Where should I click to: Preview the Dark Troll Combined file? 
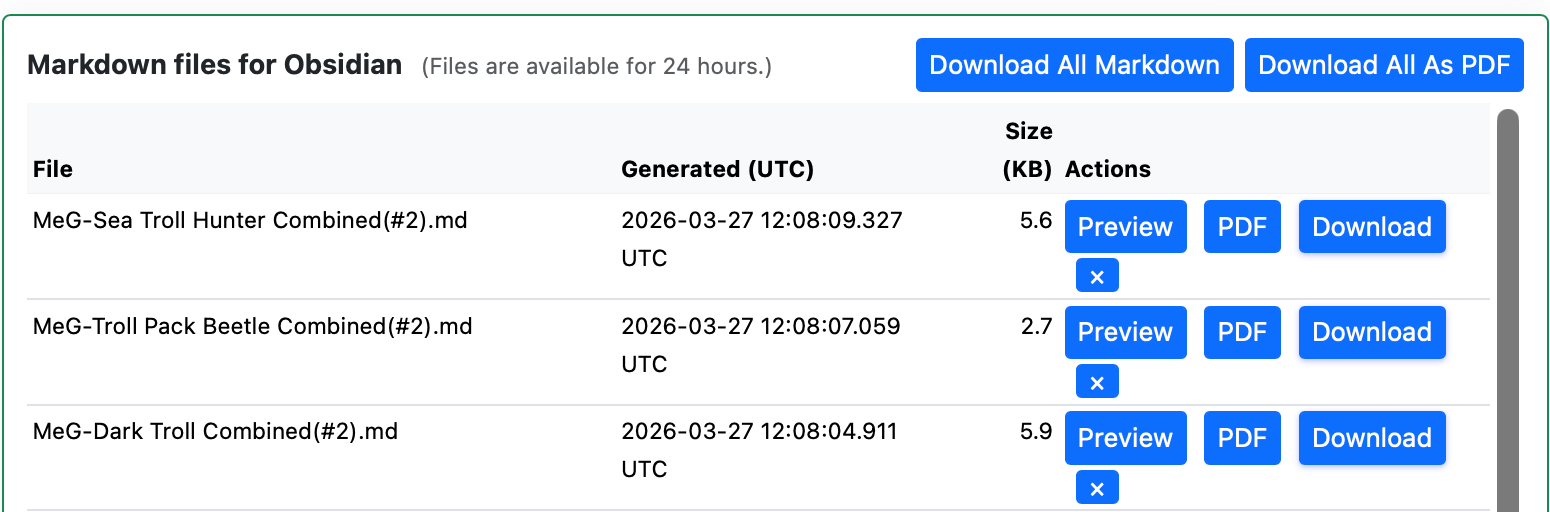(1125, 438)
